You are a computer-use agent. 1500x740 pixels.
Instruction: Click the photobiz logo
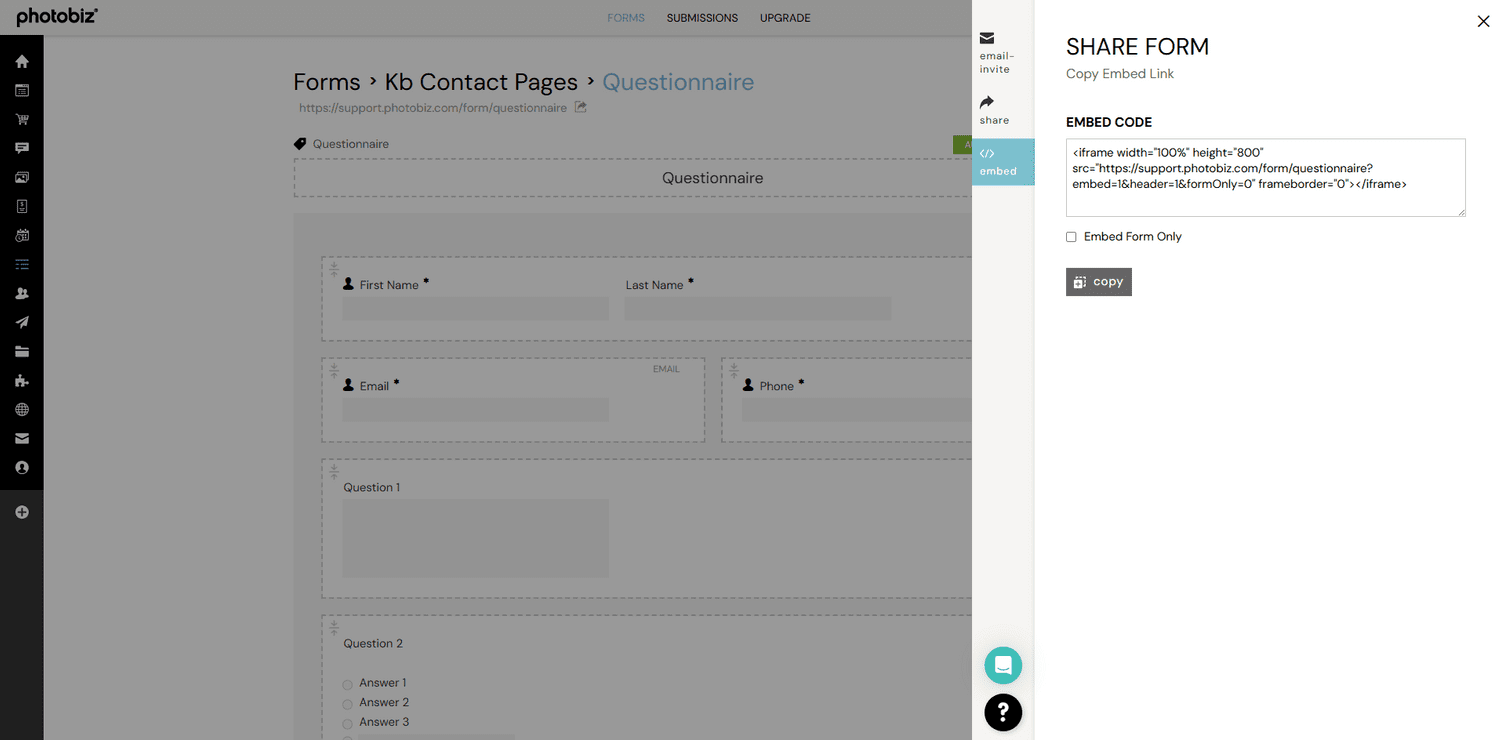[57, 17]
